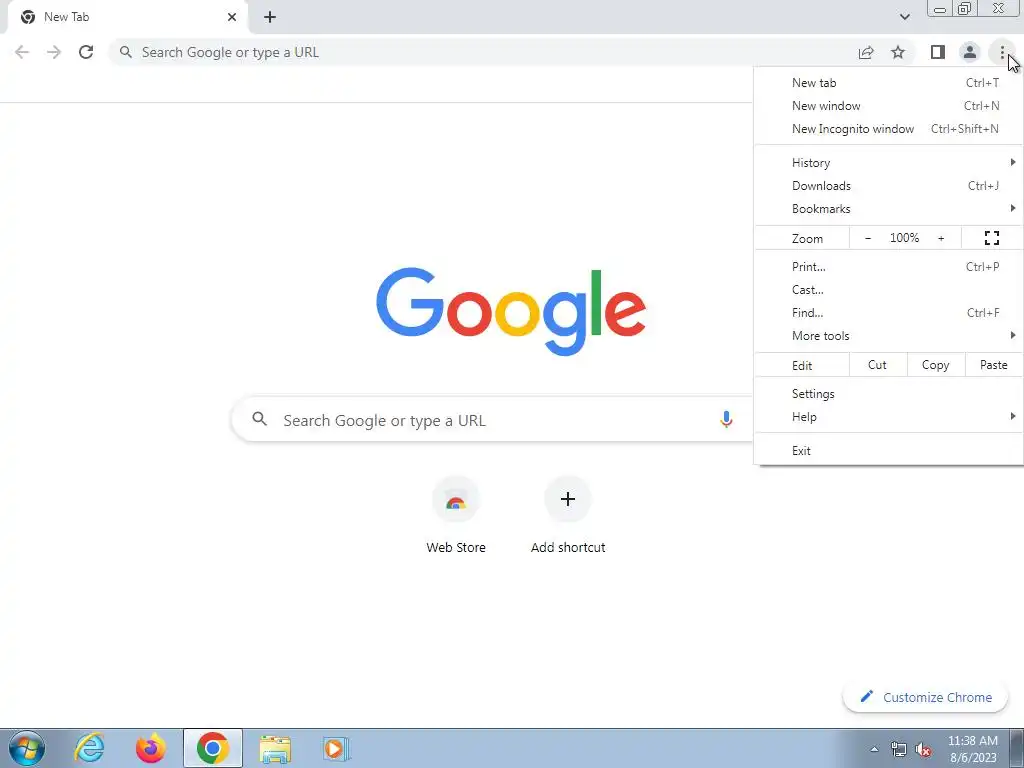Click the Chrome taskbar icon

(x=212, y=748)
